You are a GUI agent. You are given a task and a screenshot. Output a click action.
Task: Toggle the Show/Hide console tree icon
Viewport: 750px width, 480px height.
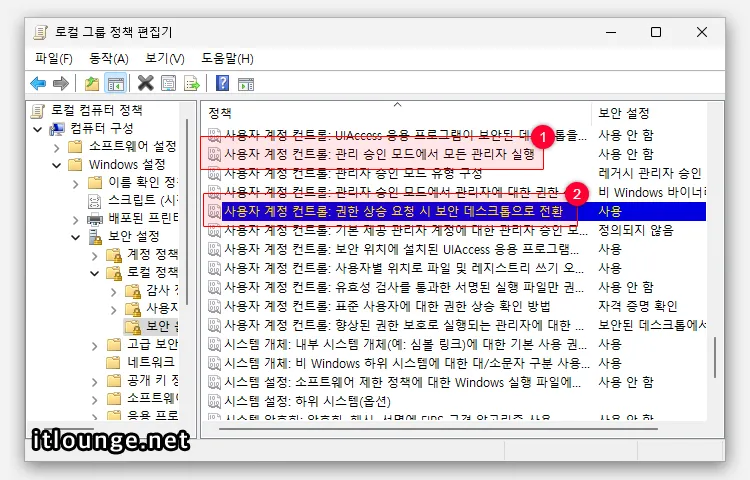(115, 84)
